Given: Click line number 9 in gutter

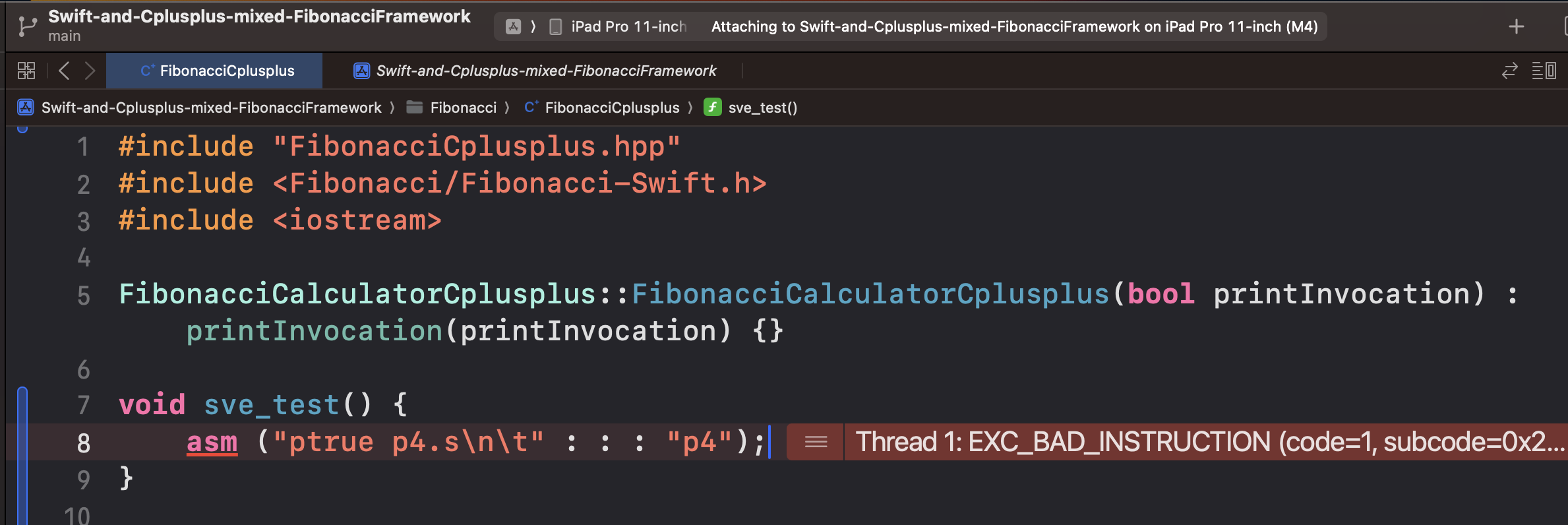Looking at the screenshot, I should [x=83, y=479].
